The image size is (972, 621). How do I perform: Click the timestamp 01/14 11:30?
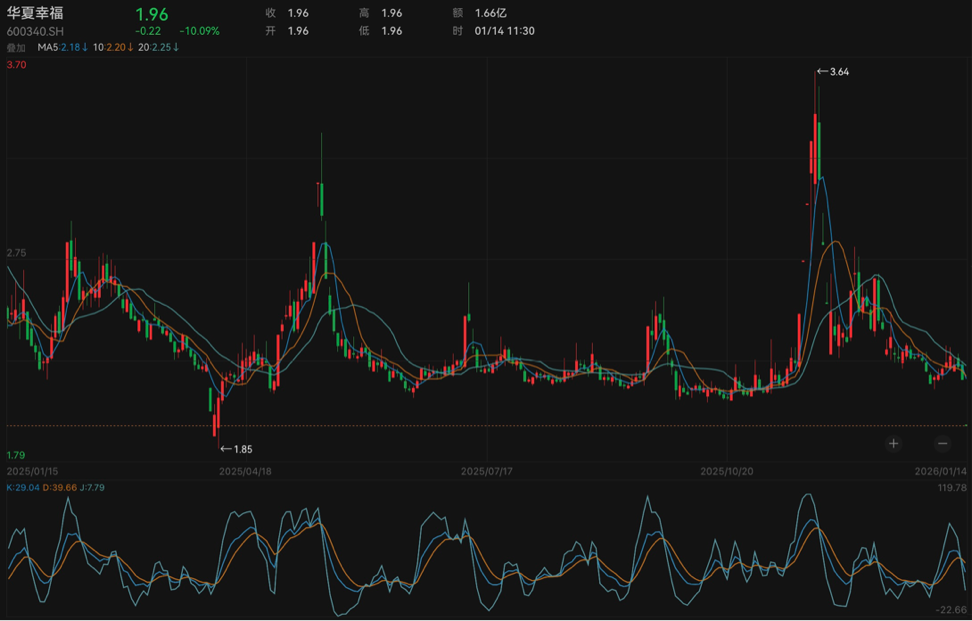coord(505,31)
